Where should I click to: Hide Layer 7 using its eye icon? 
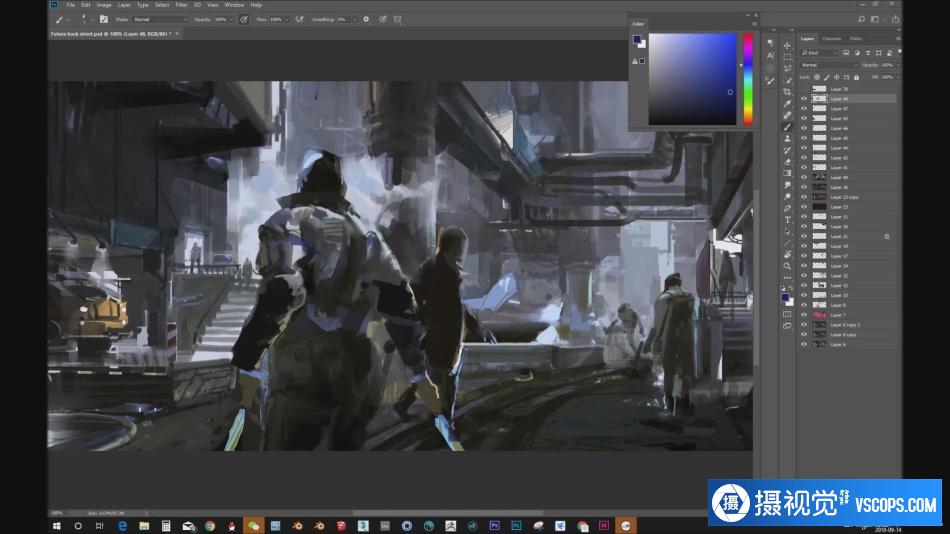pos(804,315)
